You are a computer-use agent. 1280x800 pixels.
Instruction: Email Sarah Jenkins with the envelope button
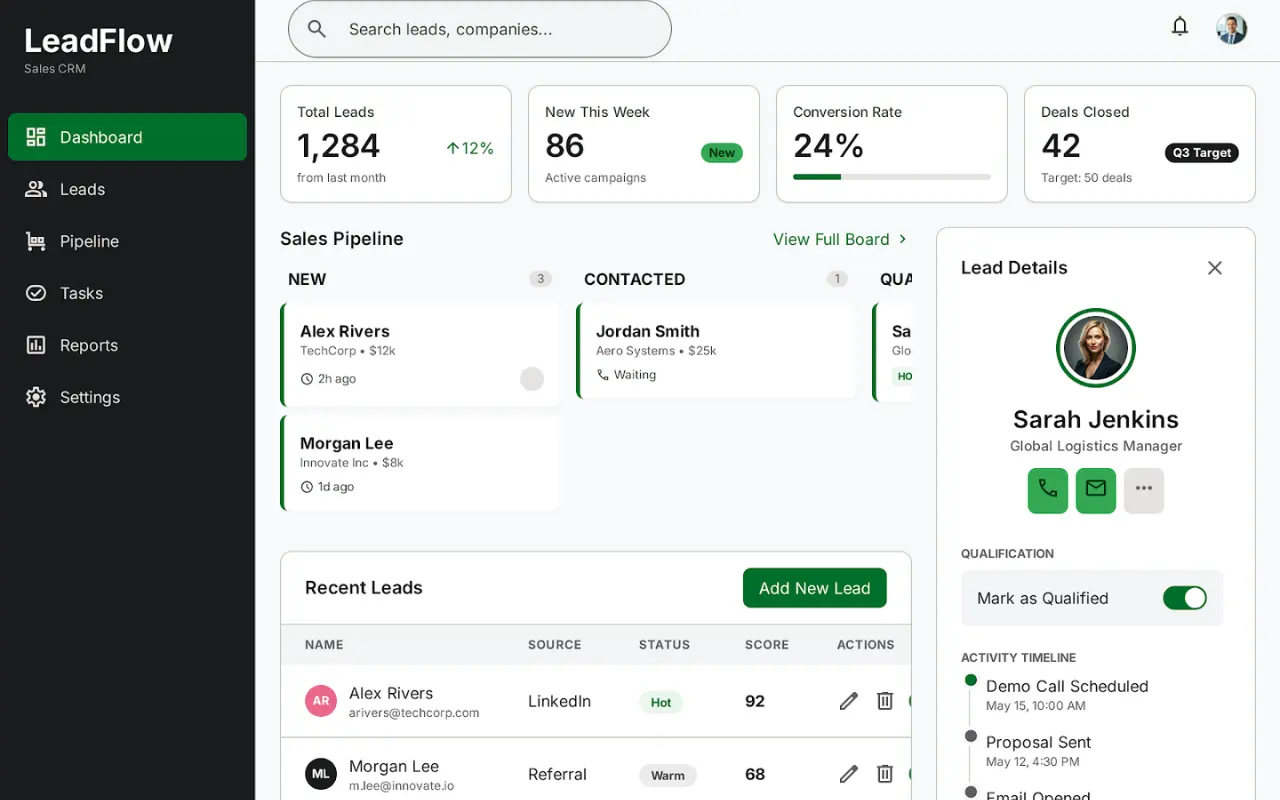[1096, 490]
